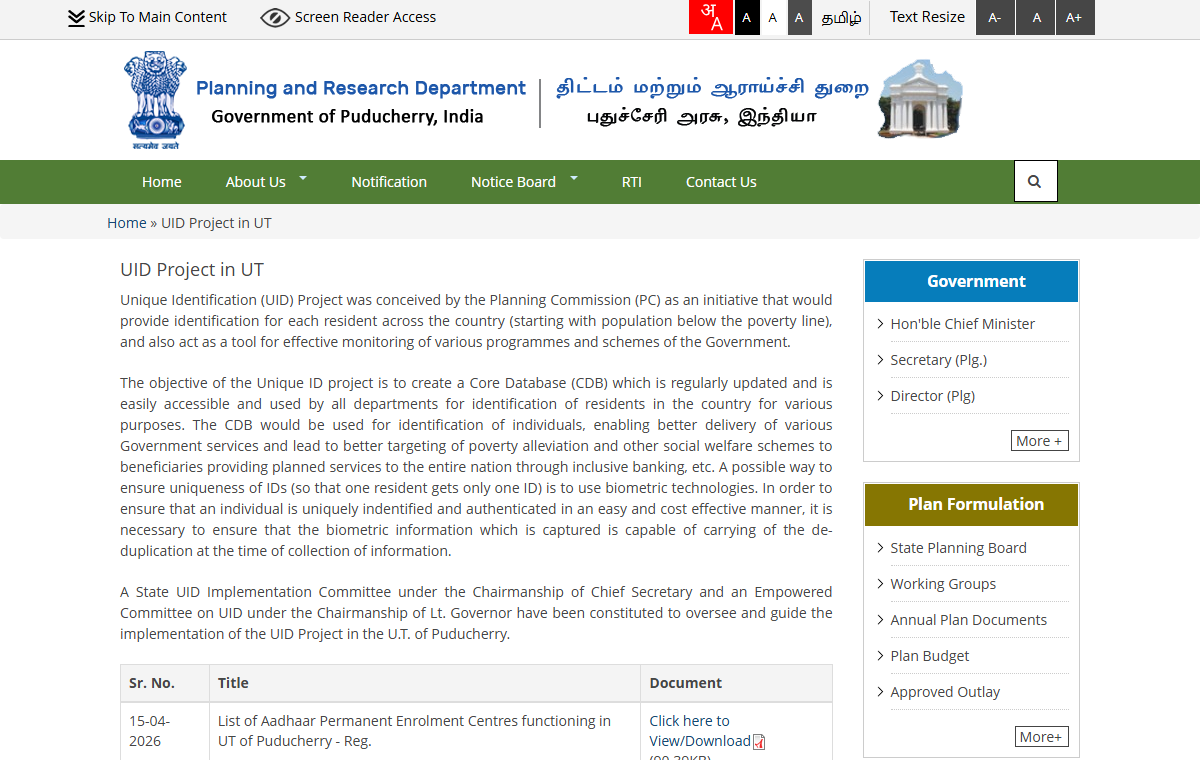
Task: Open the Contact Us menu item
Action: (x=721, y=182)
